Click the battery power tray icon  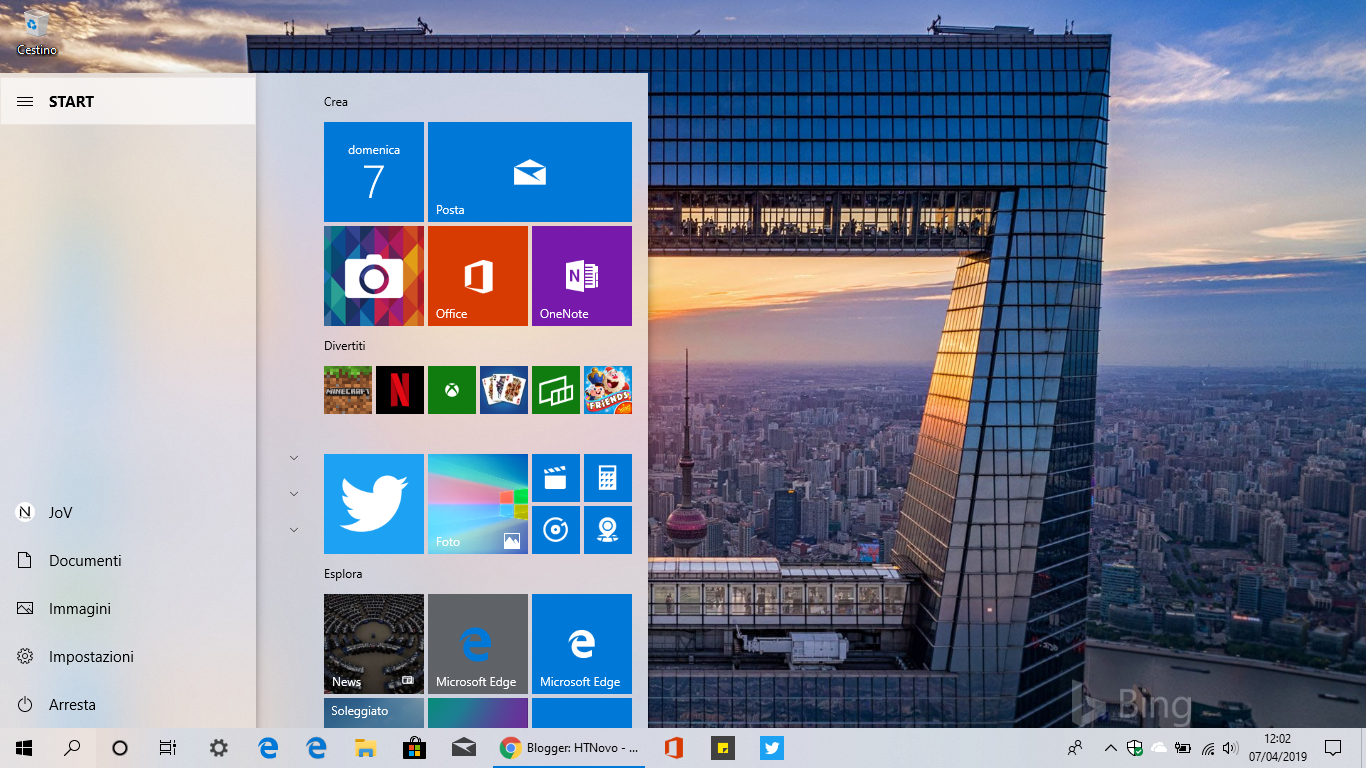1183,748
